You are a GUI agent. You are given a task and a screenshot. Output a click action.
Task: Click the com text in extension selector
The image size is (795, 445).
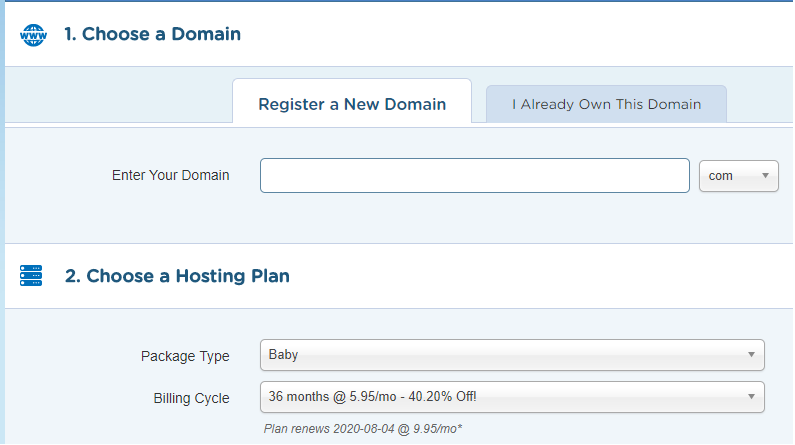point(720,176)
